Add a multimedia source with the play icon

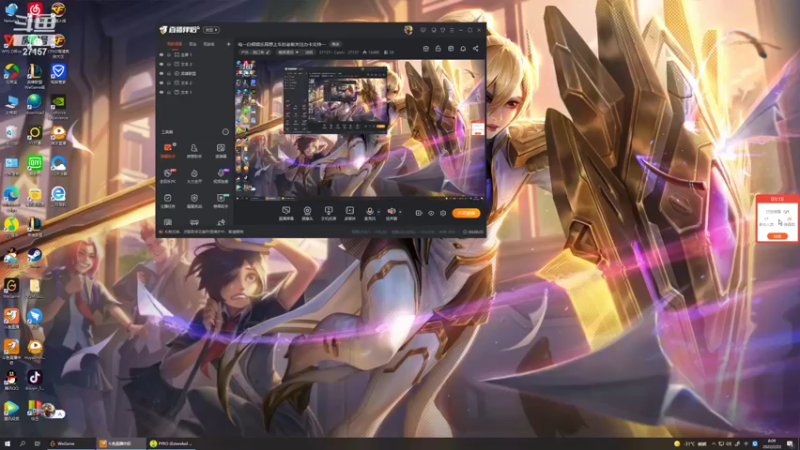tap(349, 213)
